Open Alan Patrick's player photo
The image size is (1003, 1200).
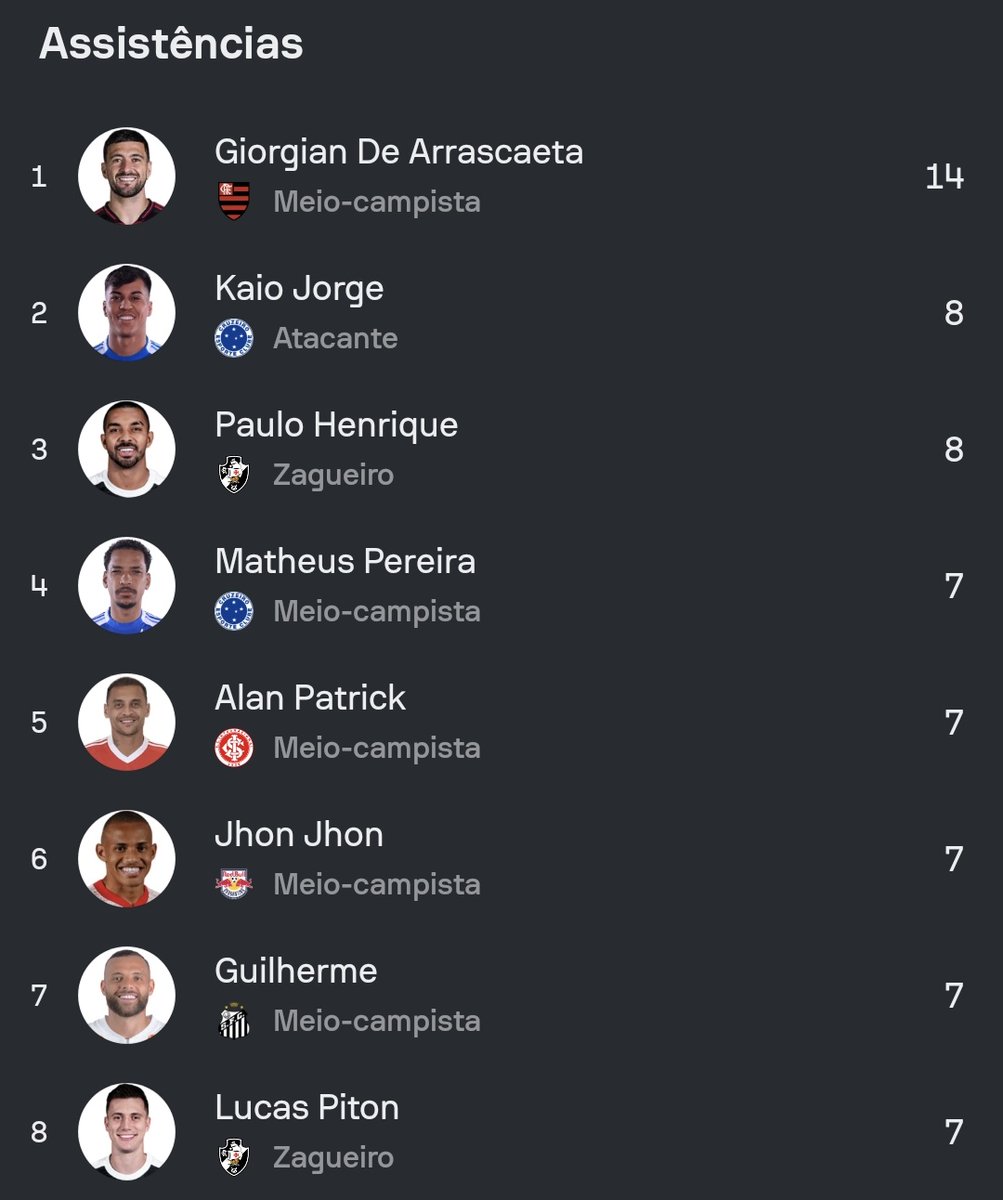pyautogui.click(x=127, y=722)
